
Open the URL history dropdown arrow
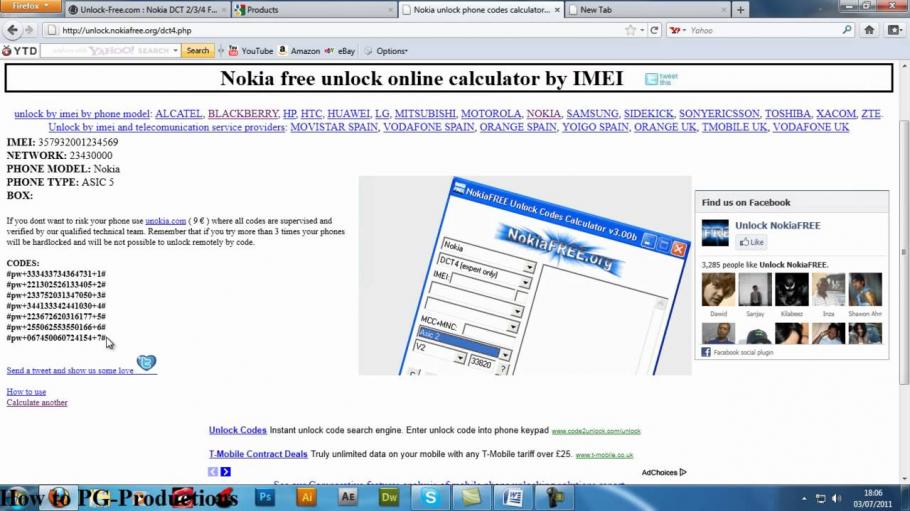[x=642, y=30]
